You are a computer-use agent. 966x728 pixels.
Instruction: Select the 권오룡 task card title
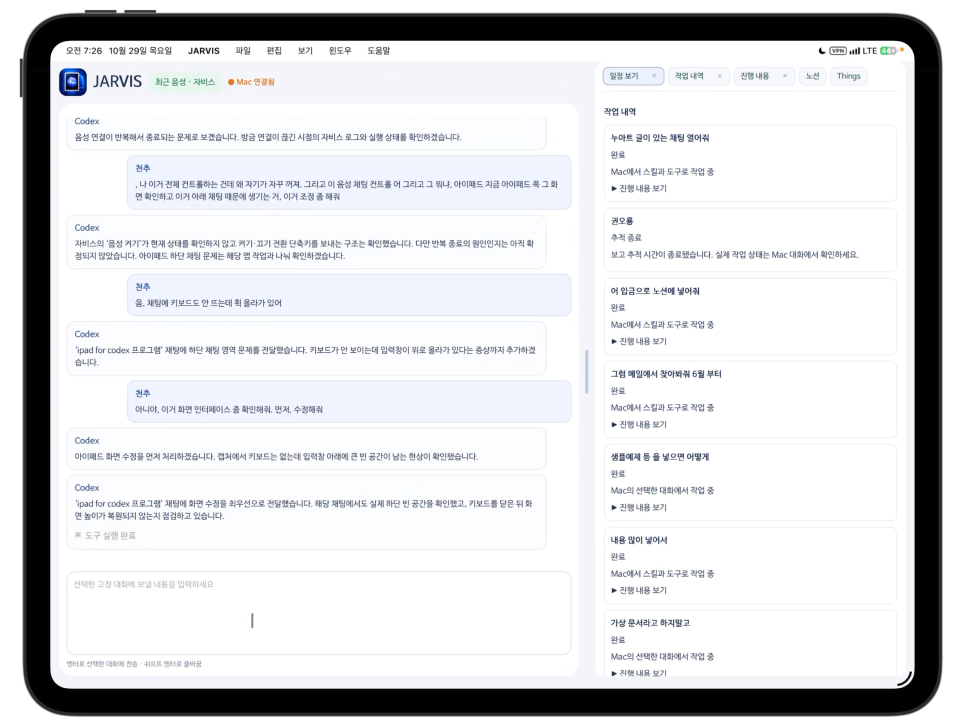click(622, 221)
